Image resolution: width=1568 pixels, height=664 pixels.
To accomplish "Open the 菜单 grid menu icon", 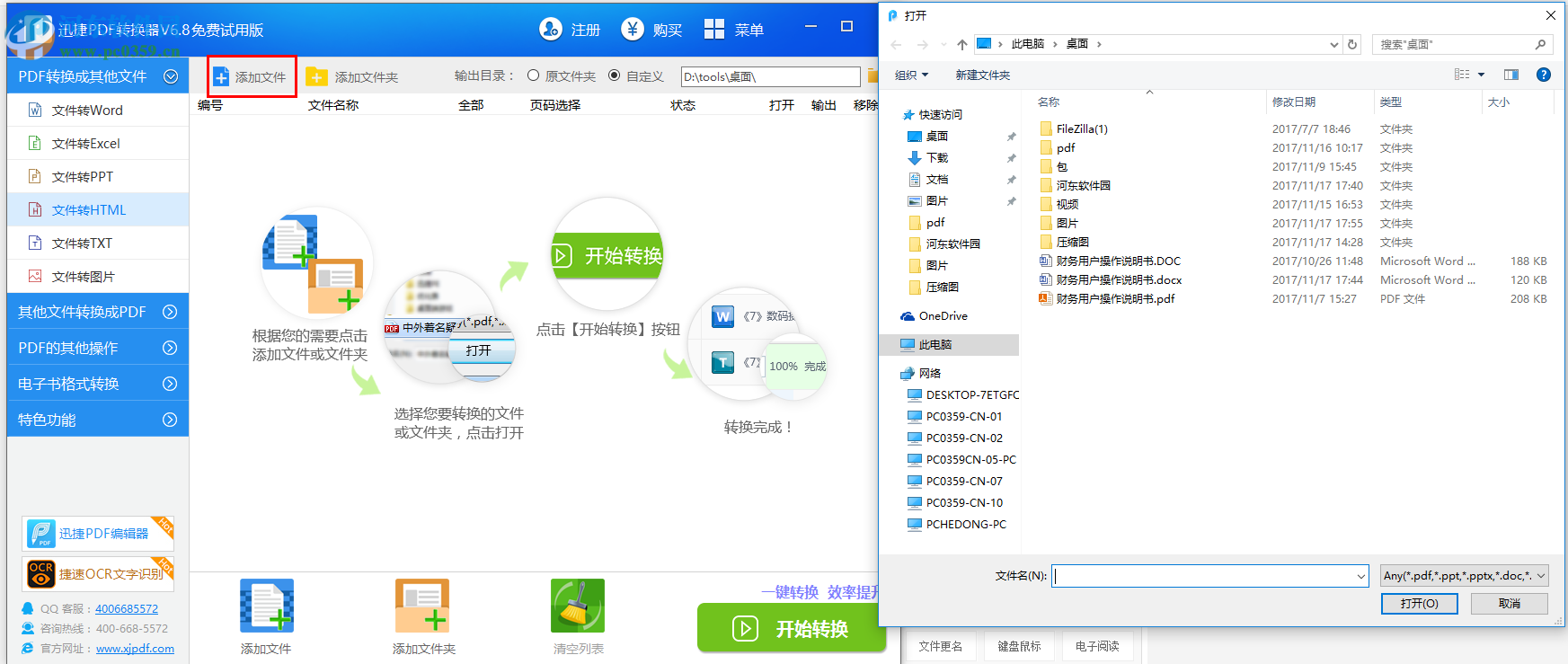I will coord(714,30).
